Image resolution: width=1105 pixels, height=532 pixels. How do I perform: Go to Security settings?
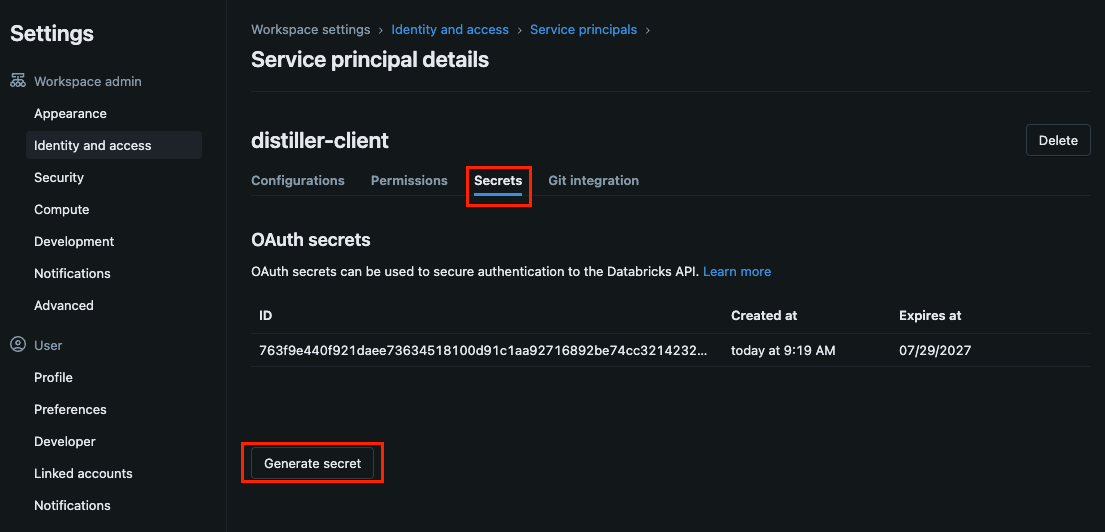point(59,178)
